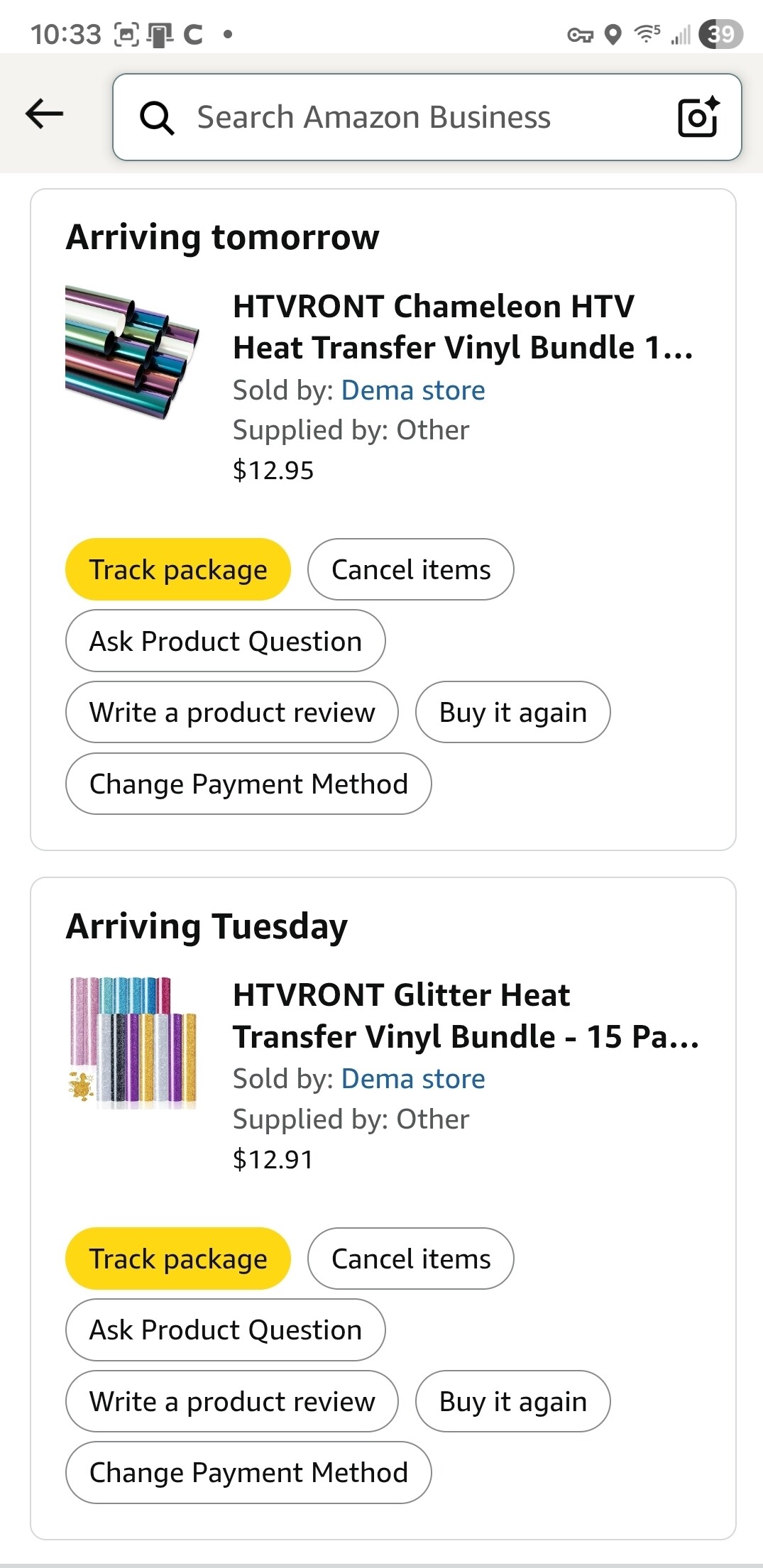763x1568 pixels.
Task: Ask Product Question about Chameleon vinyl
Action: [x=225, y=641]
